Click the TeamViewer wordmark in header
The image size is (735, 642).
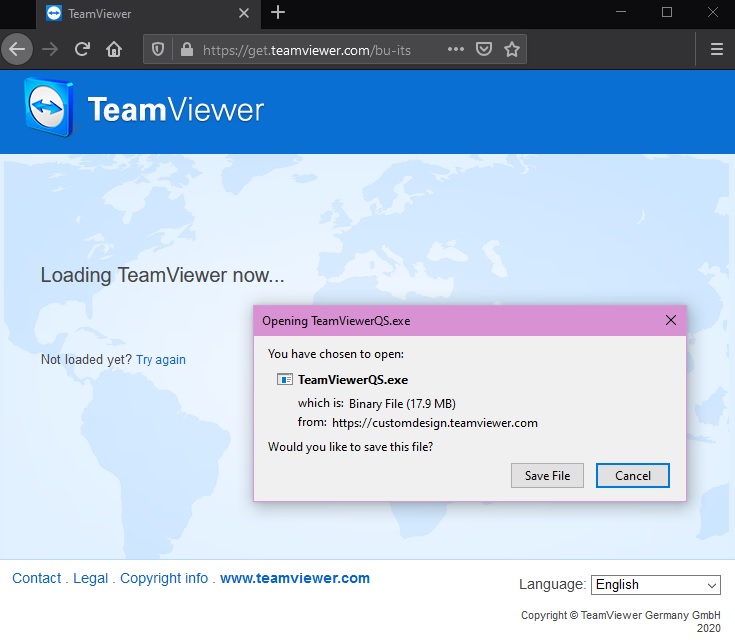pyautogui.click(x=176, y=109)
